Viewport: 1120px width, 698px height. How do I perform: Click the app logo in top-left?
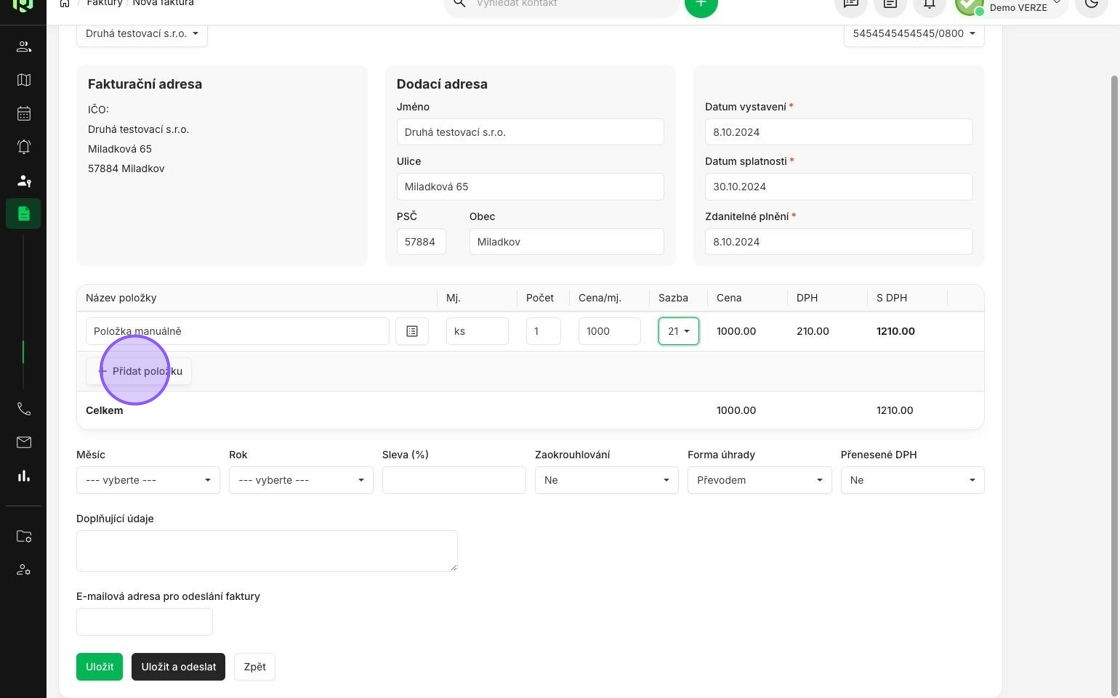pos(23,6)
